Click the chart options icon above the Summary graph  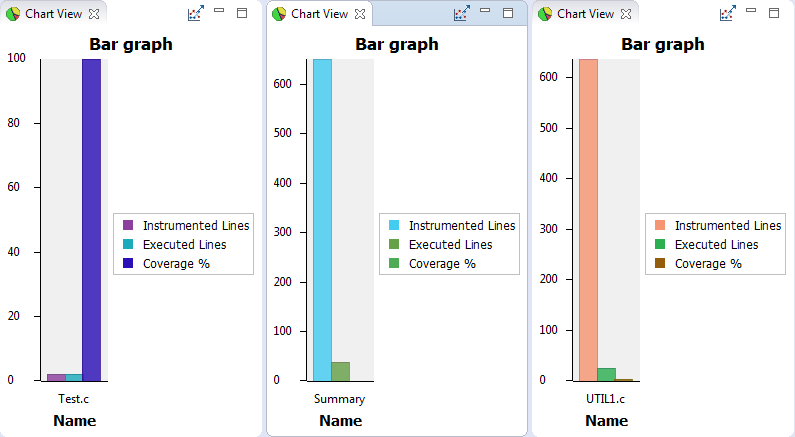click(461, 14)
